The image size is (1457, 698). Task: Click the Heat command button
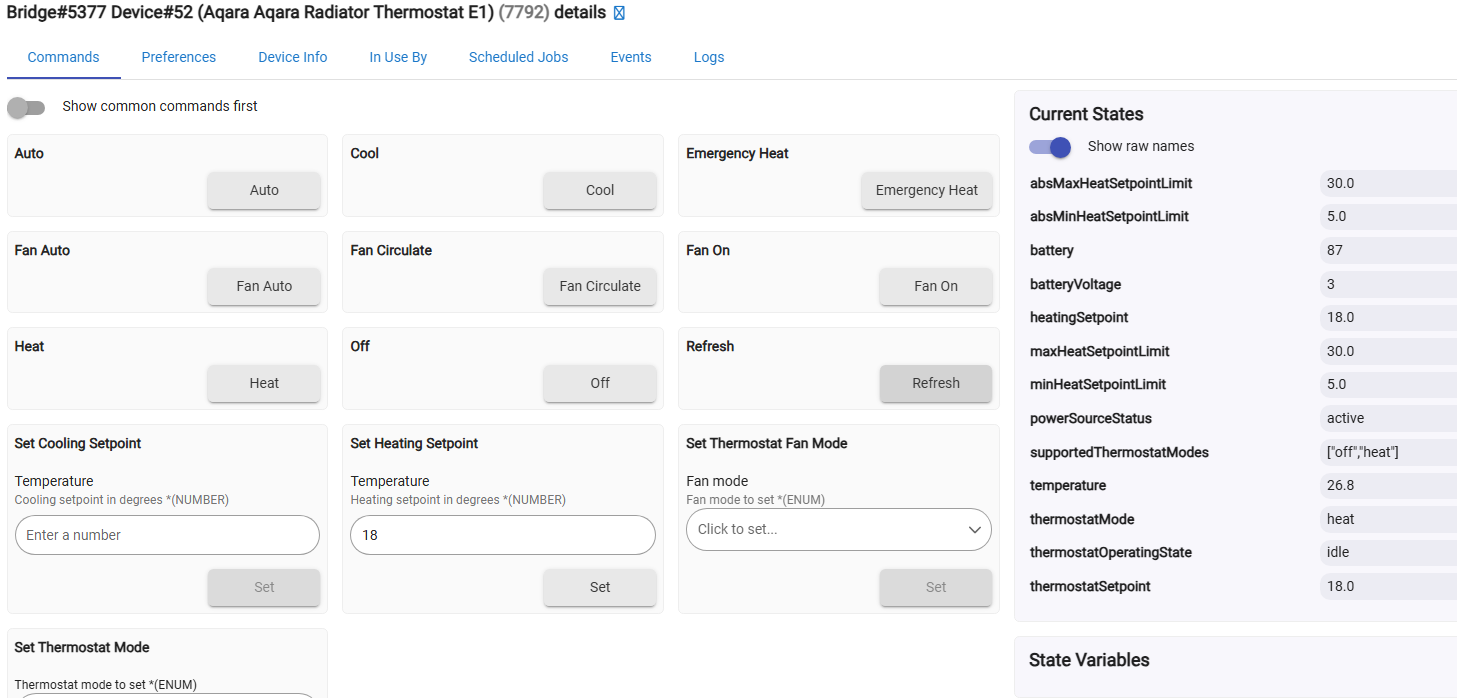coord(264,383)
